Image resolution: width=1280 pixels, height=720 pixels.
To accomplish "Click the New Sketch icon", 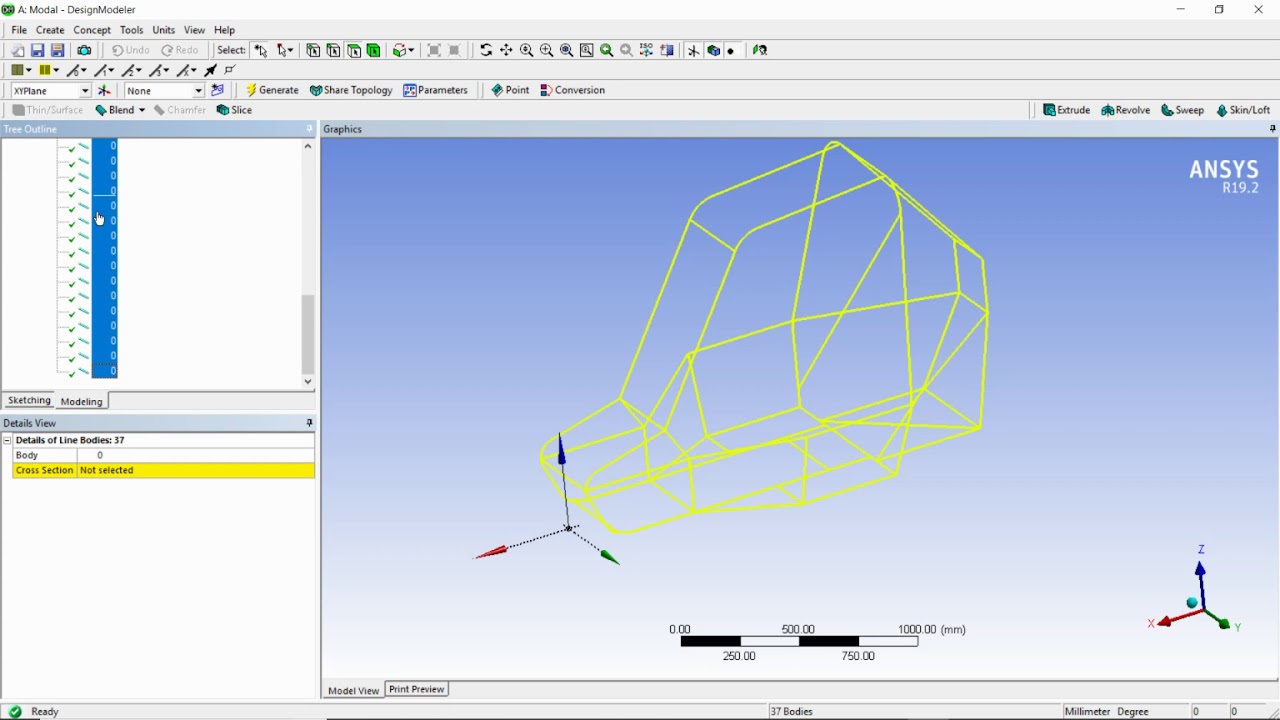I will click(x=218, y=90).
